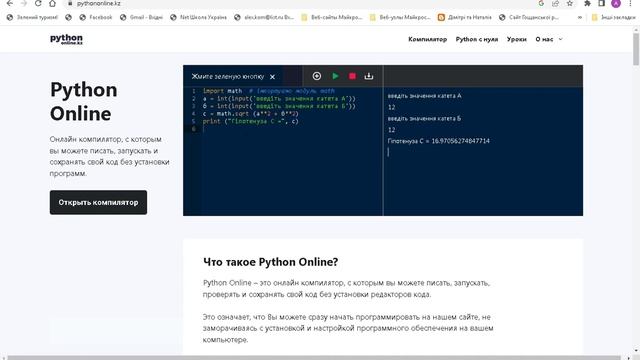Open the Веб-сайты Майкро bookmark folder

tap(331, 17)
